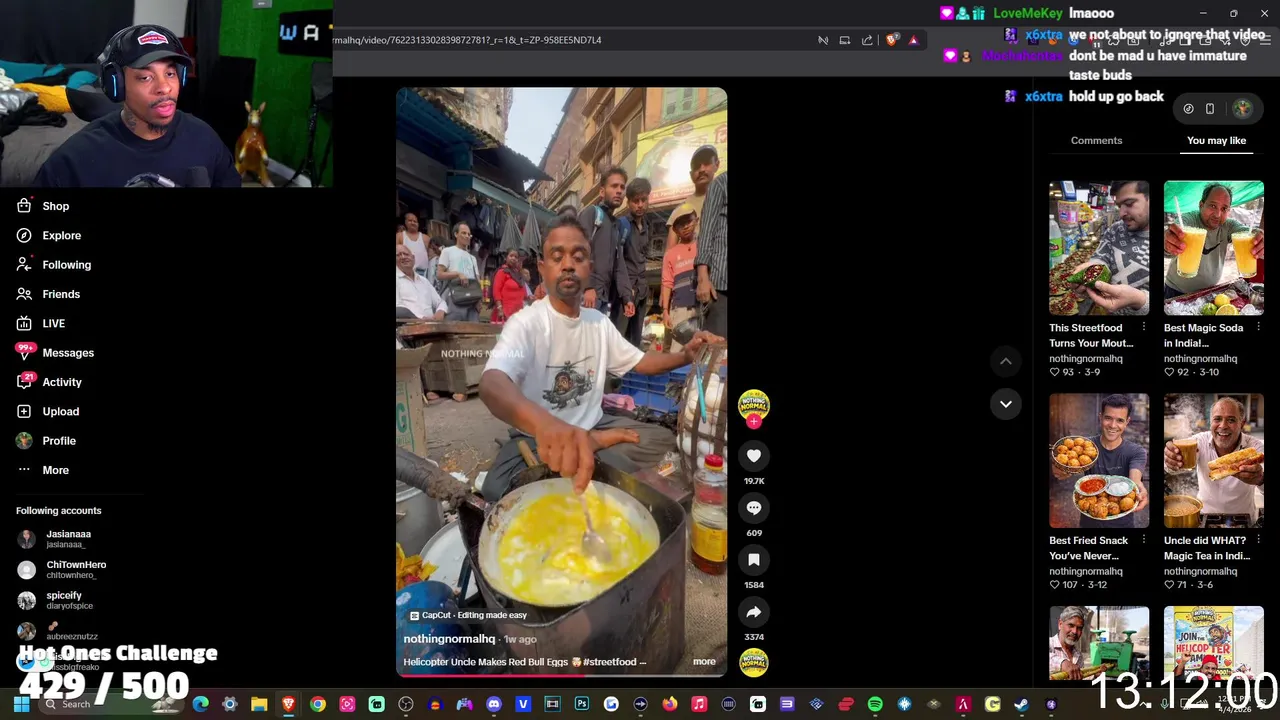Open the This Streetfood Turns Your Mouth thumbnail
The image size is (1280, 720).
(1099, 248)
